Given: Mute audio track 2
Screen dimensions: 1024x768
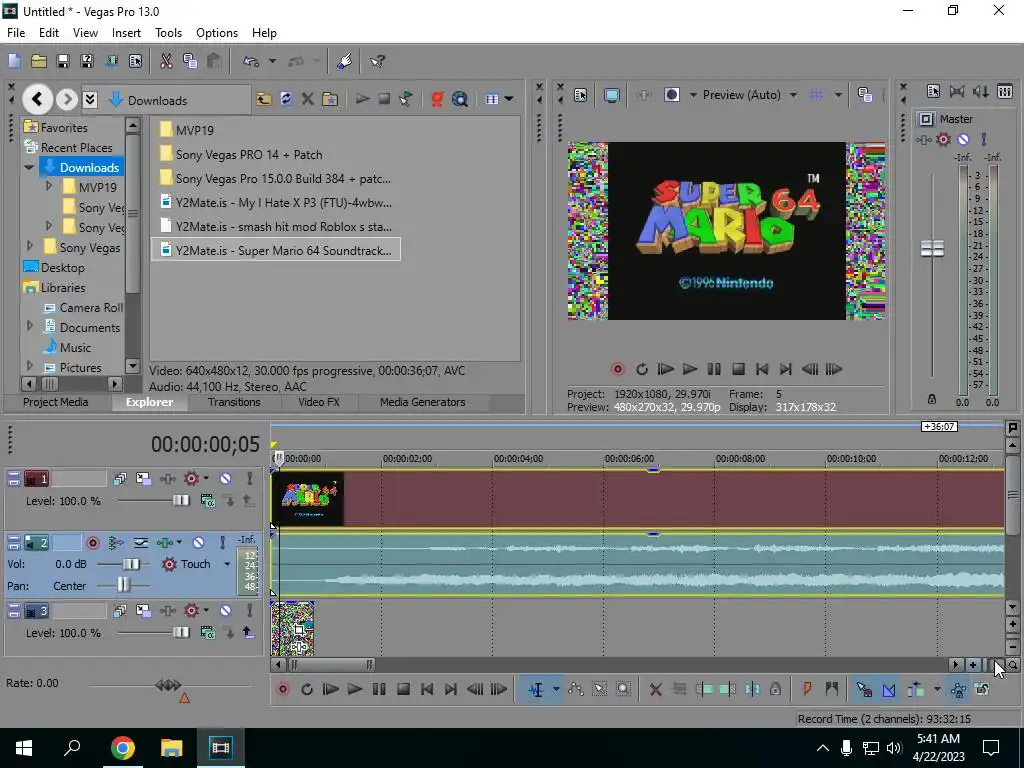Looking at the screenshot, I should coord(199,543).
